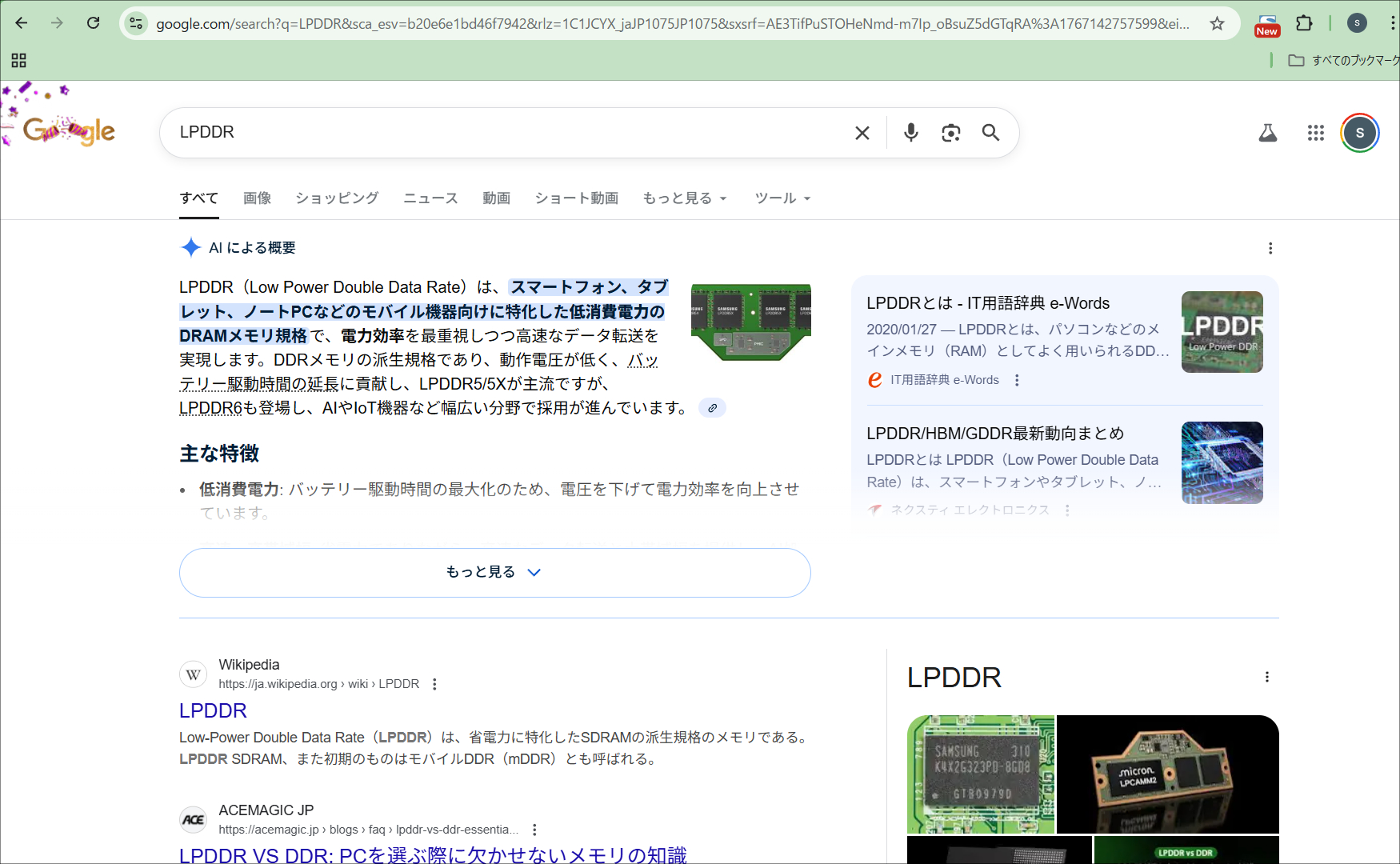Switch to the 画像 results tab
1400x864 pixels.
257,198
